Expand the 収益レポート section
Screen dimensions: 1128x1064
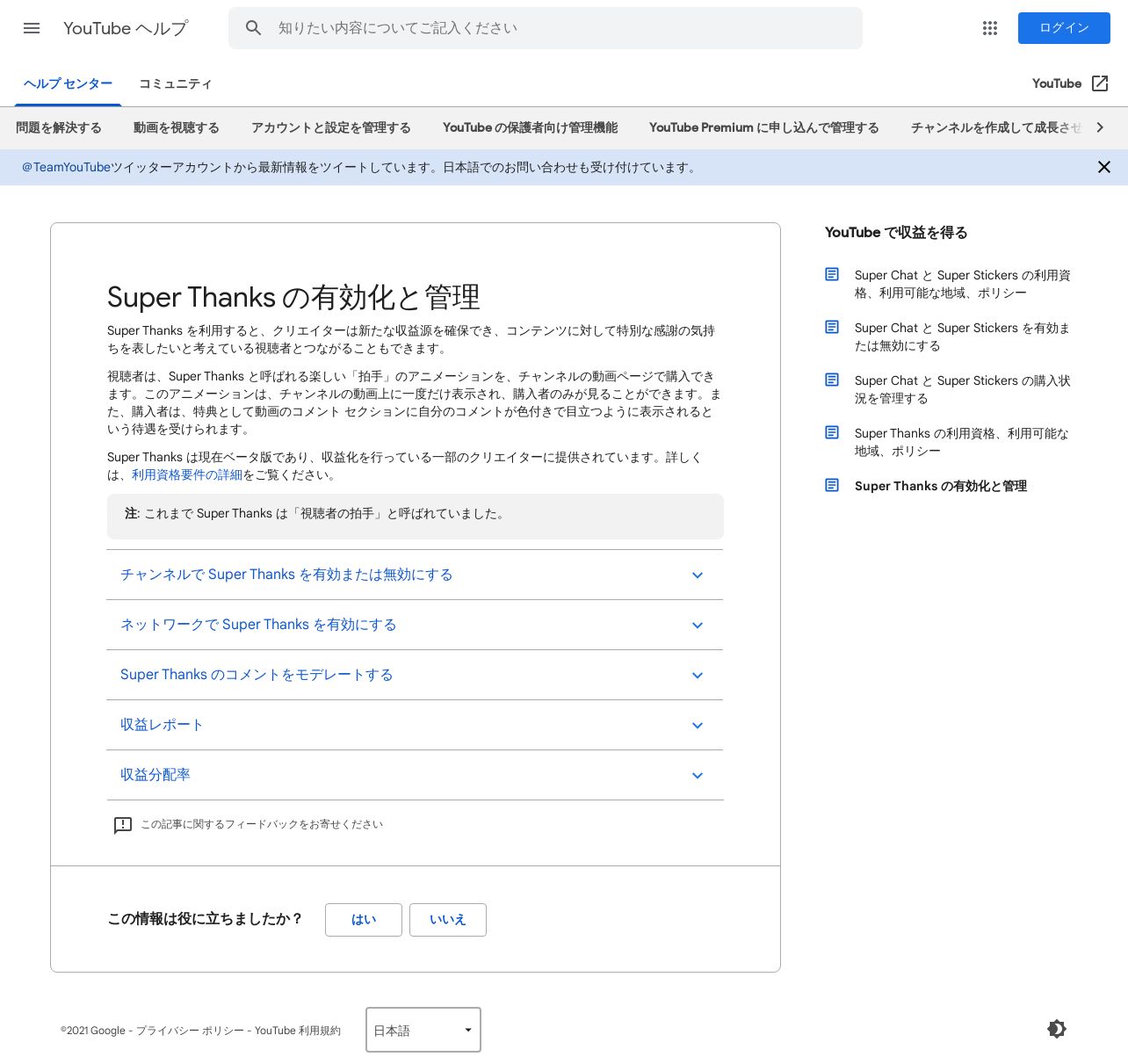tap(415, 725)
